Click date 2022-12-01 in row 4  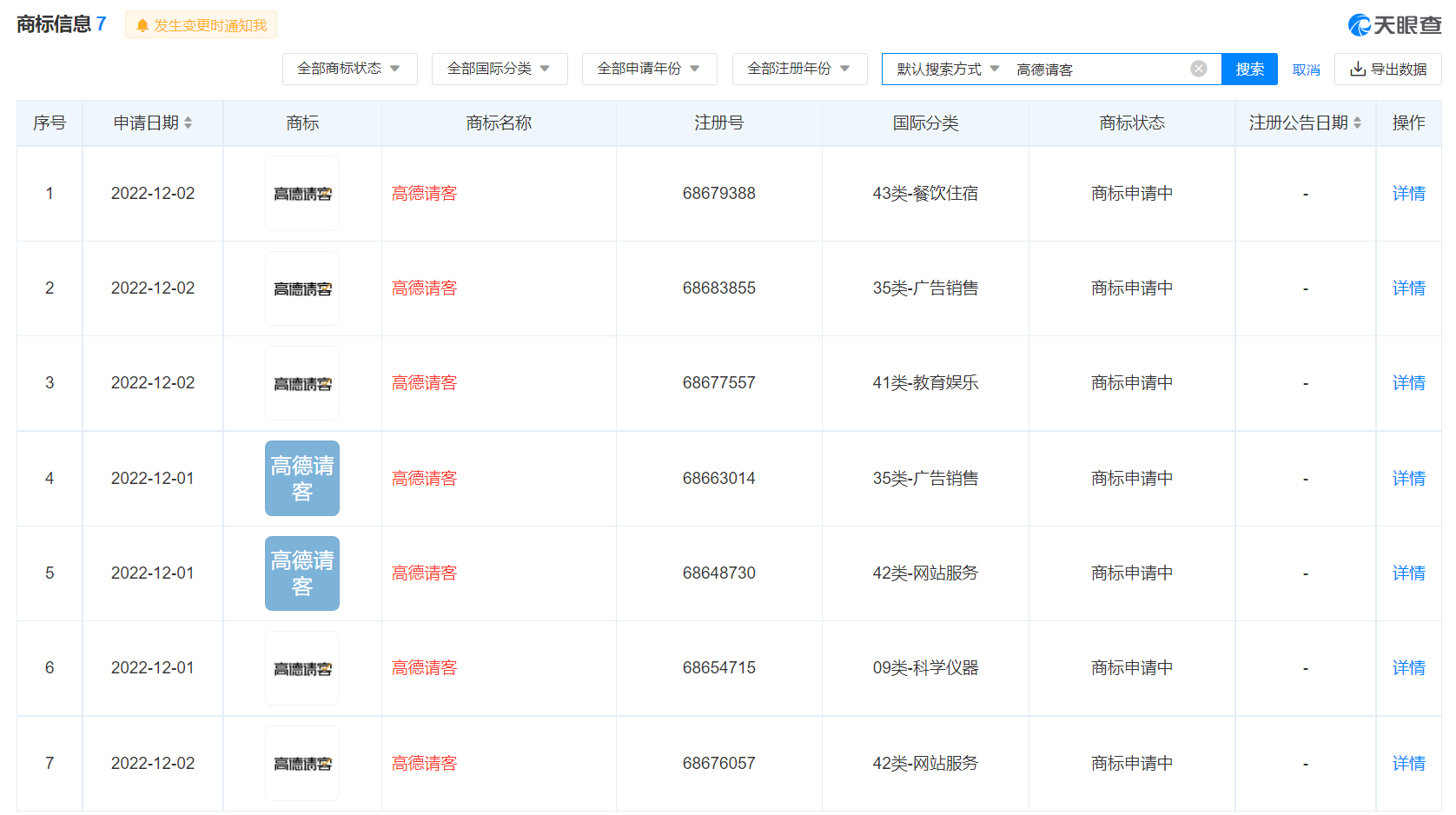[153, 479]
